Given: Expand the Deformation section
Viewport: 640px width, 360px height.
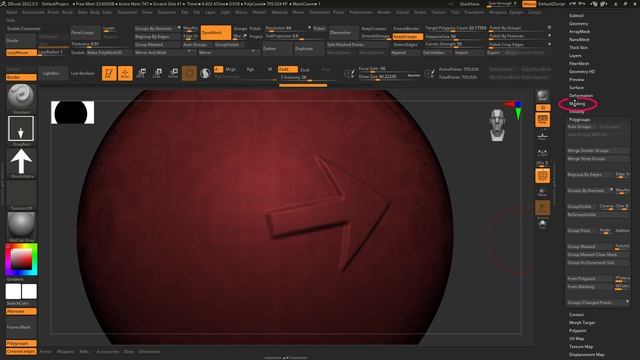Looking at the screenshot, I should coord(581,96).
